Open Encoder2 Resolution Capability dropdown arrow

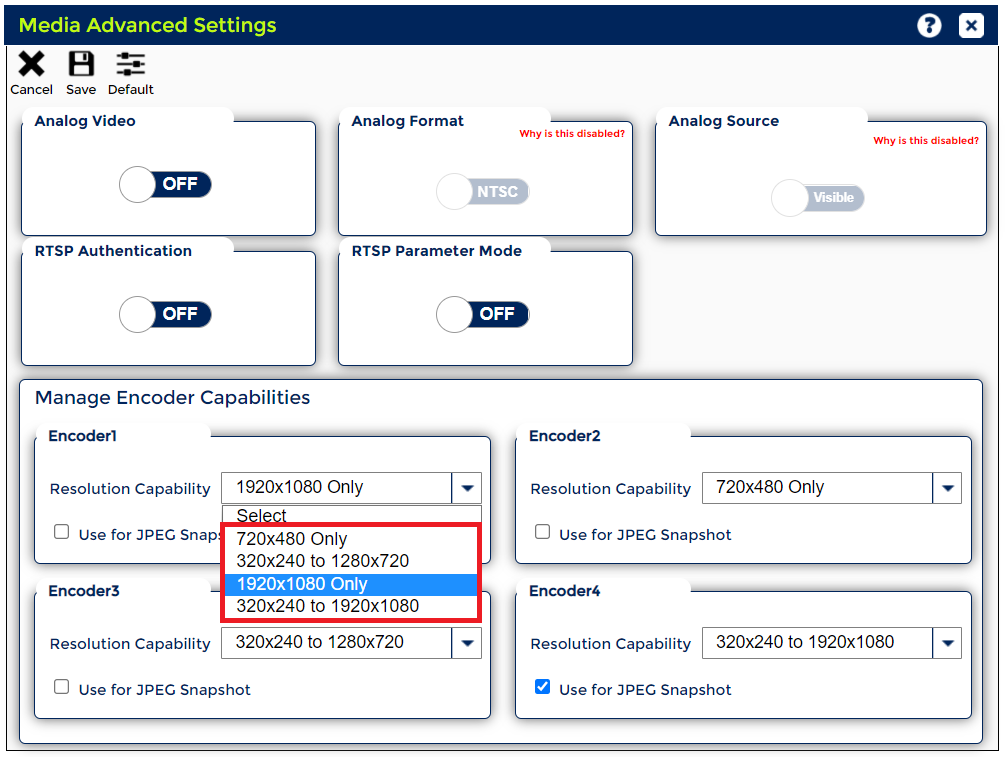click(x=947, y=488)
